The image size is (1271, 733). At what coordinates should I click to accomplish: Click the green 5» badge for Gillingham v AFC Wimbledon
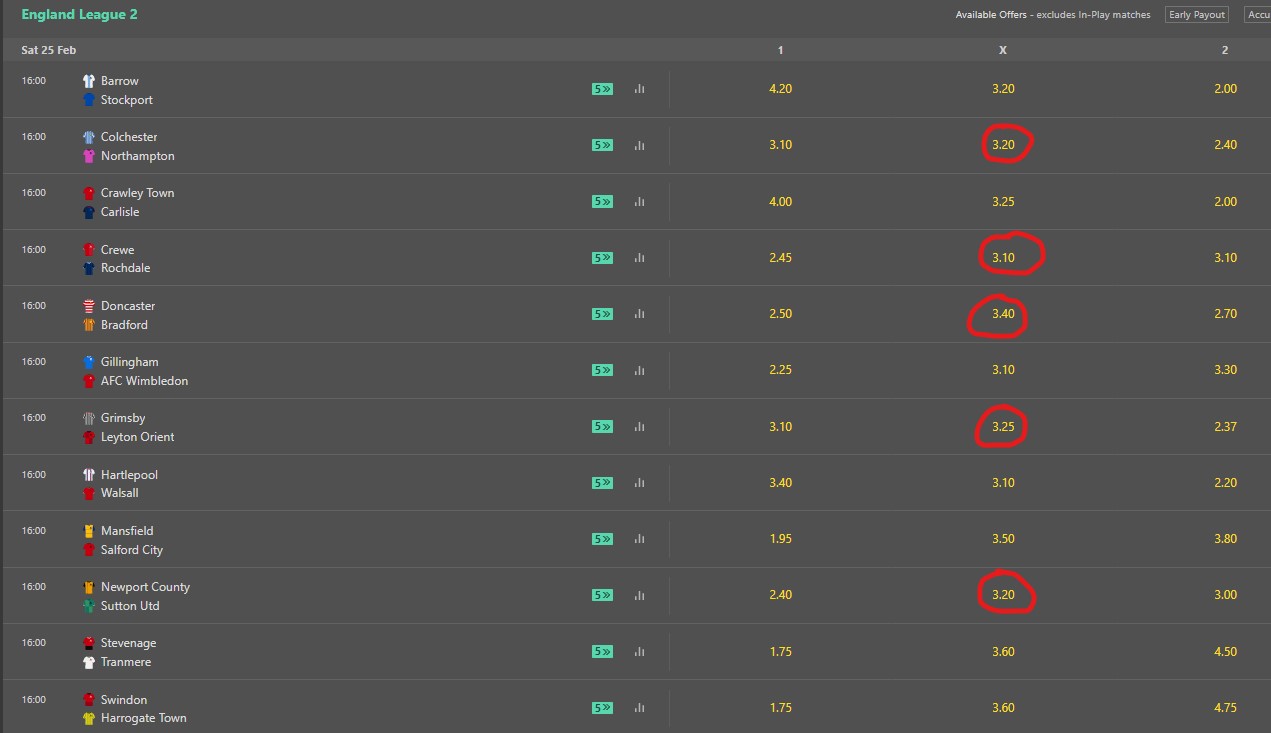(602, 370)
